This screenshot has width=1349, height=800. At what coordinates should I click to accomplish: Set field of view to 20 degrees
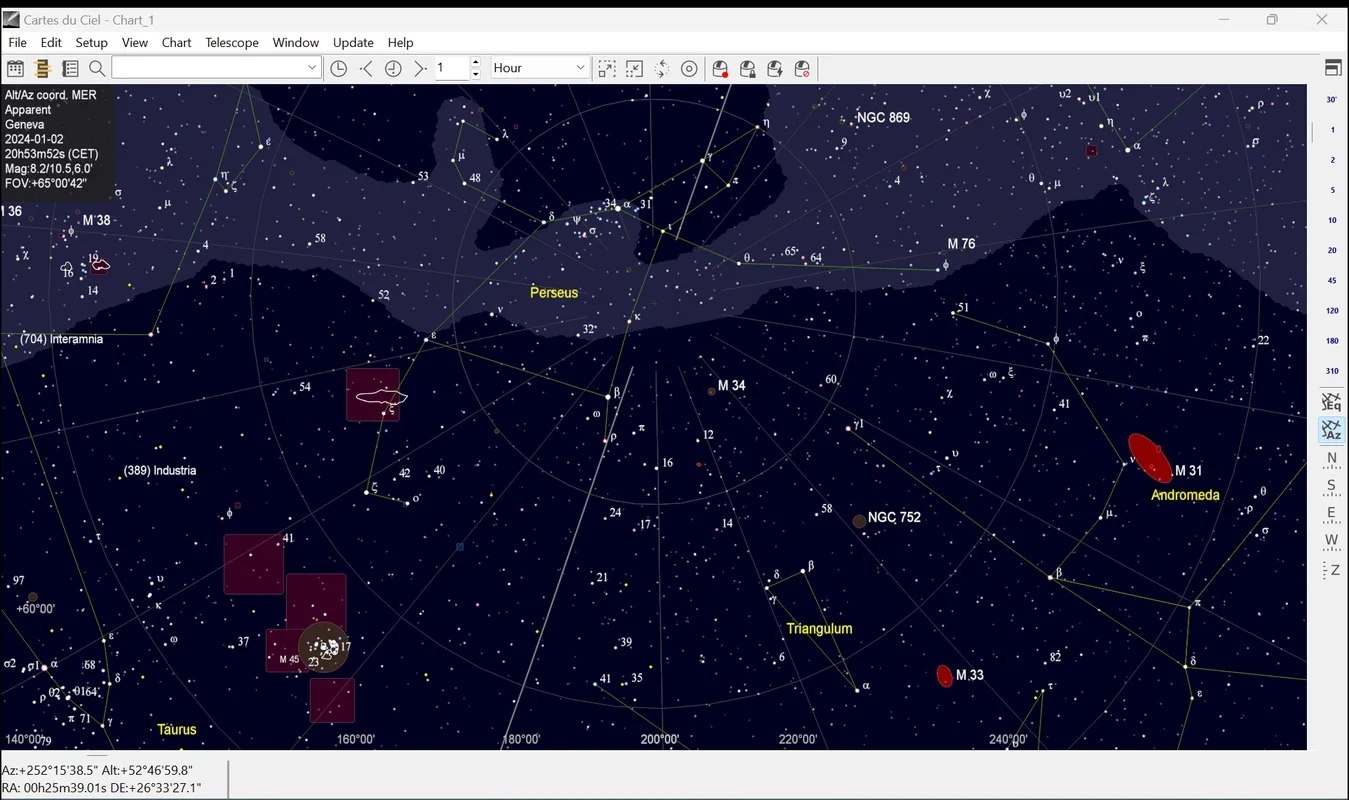1332,250
